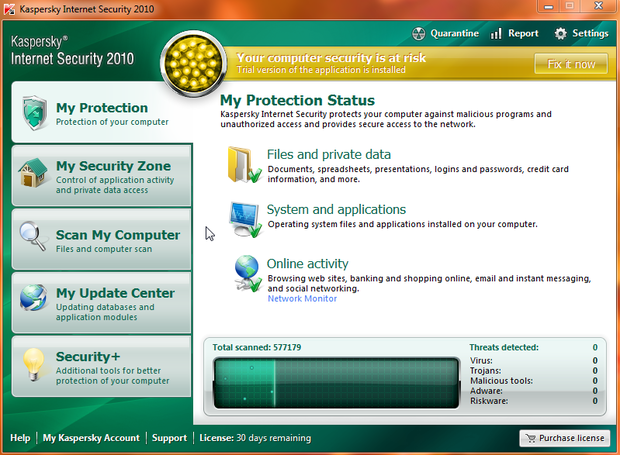620x455 pixels.
Task: Click the yellow security status indicator orb
Action: coord(193,64)
